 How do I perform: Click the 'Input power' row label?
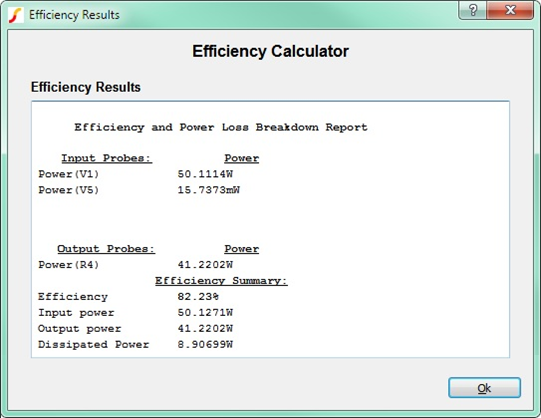(76, 312)
